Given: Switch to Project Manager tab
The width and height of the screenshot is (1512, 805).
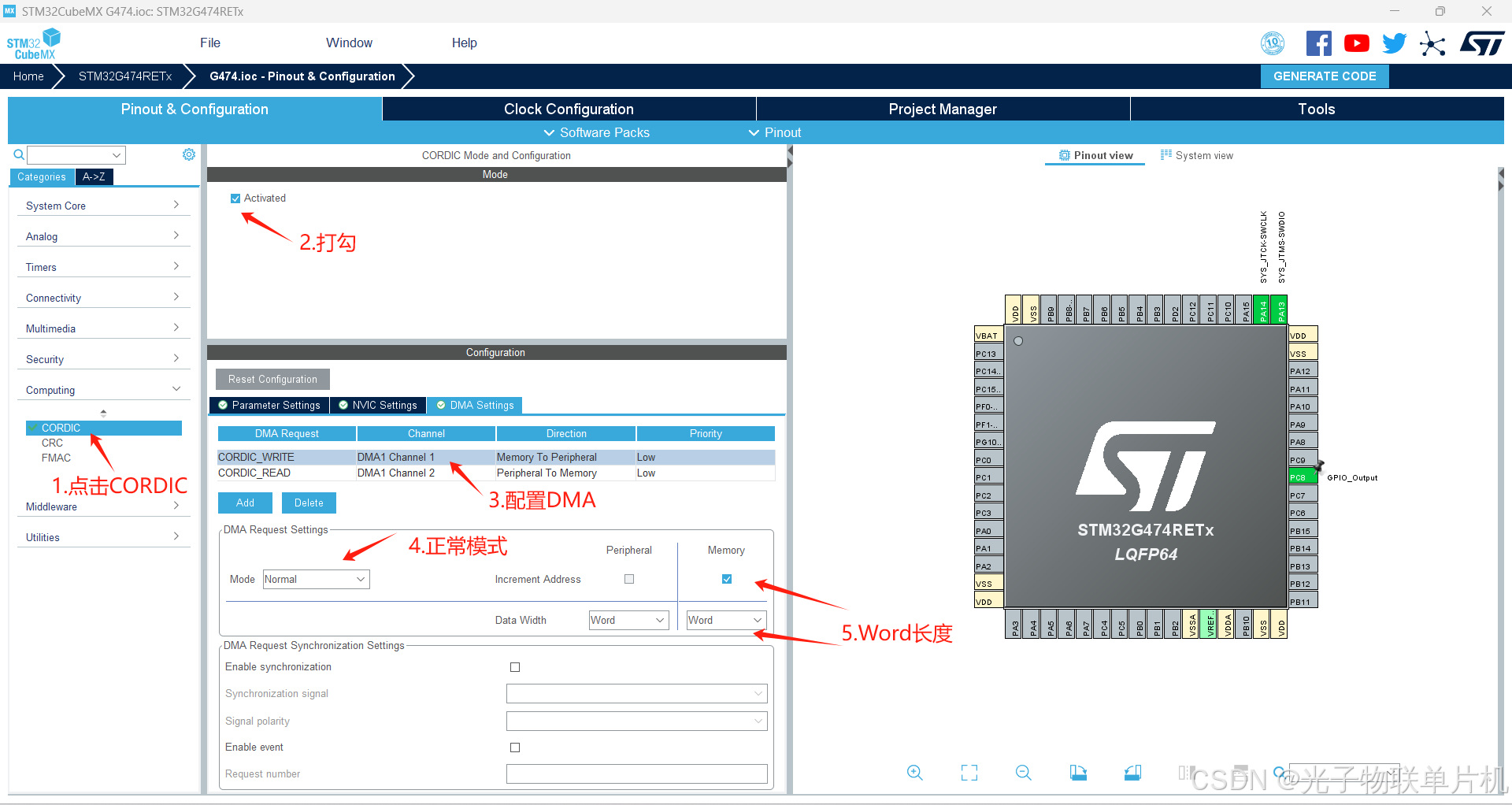Looking at the screenshot, I should (x=943, y=109).
